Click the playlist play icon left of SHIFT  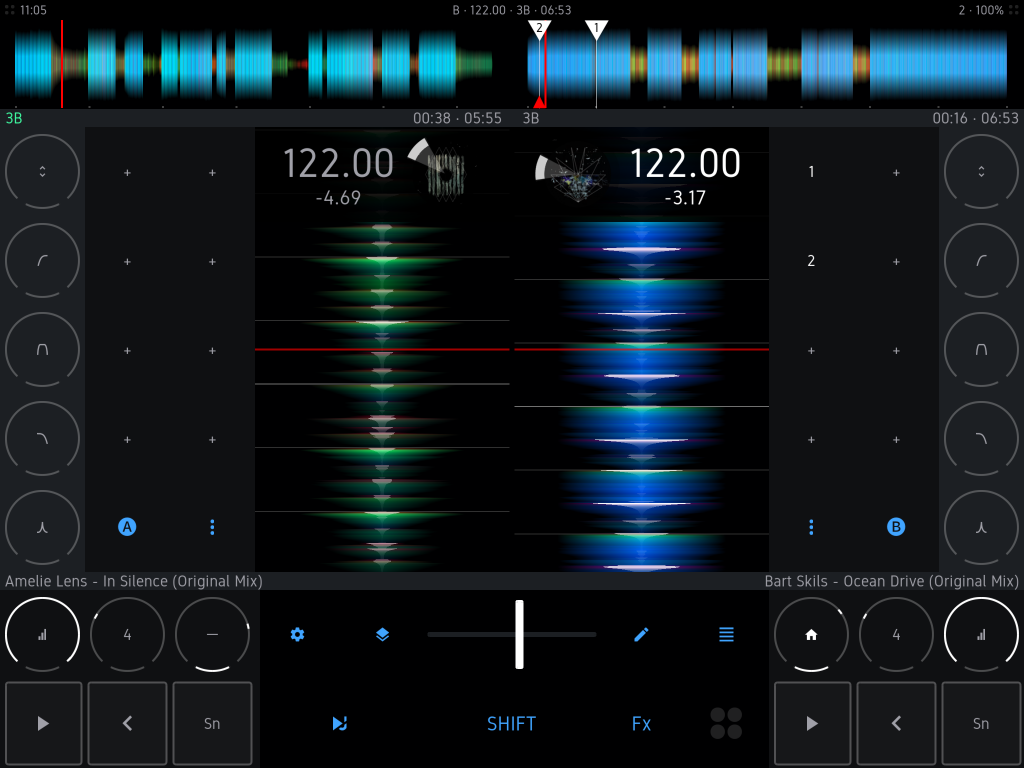coord(340,723)
